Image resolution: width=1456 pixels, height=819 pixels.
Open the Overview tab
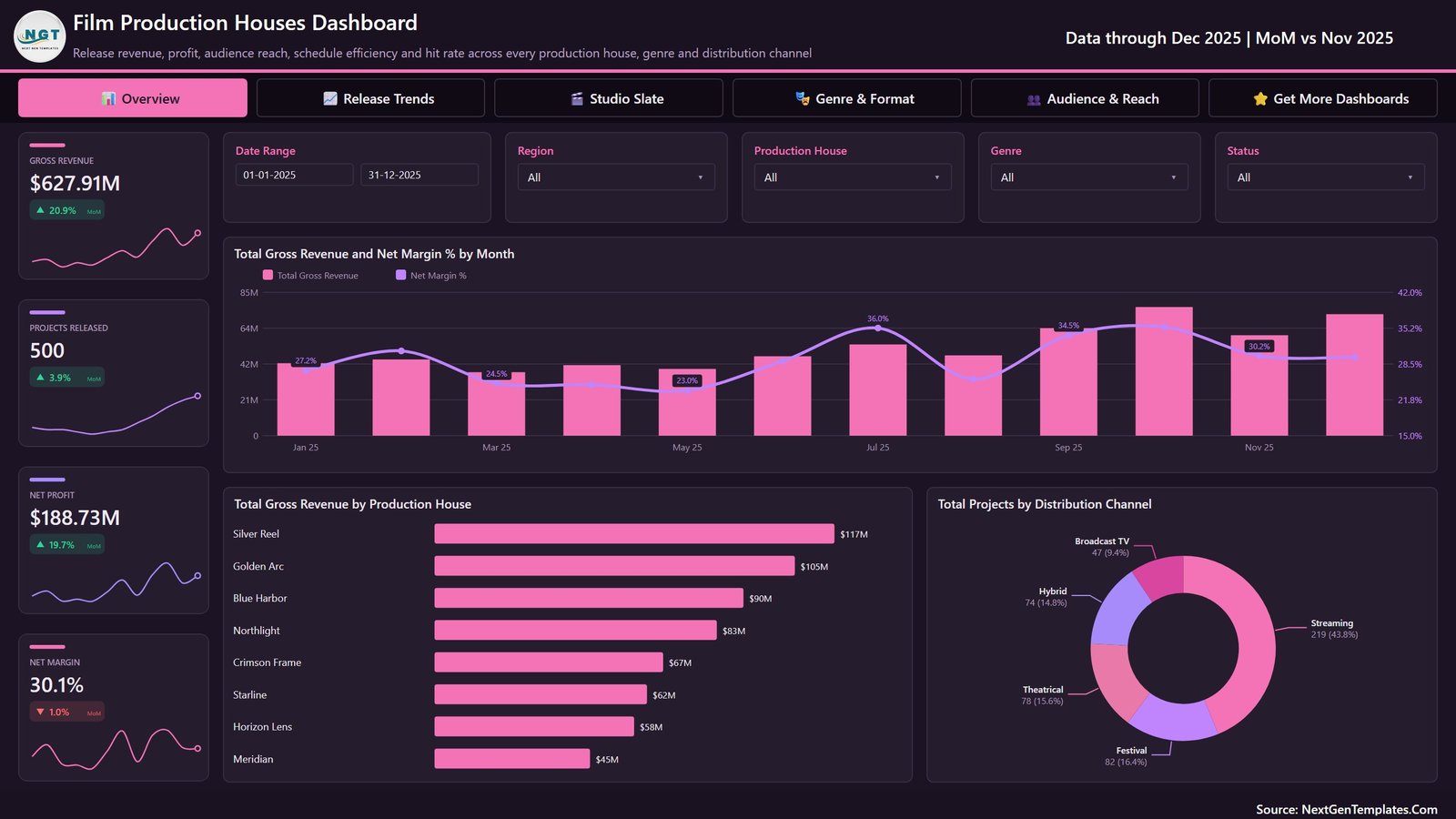tap(133, 98)
